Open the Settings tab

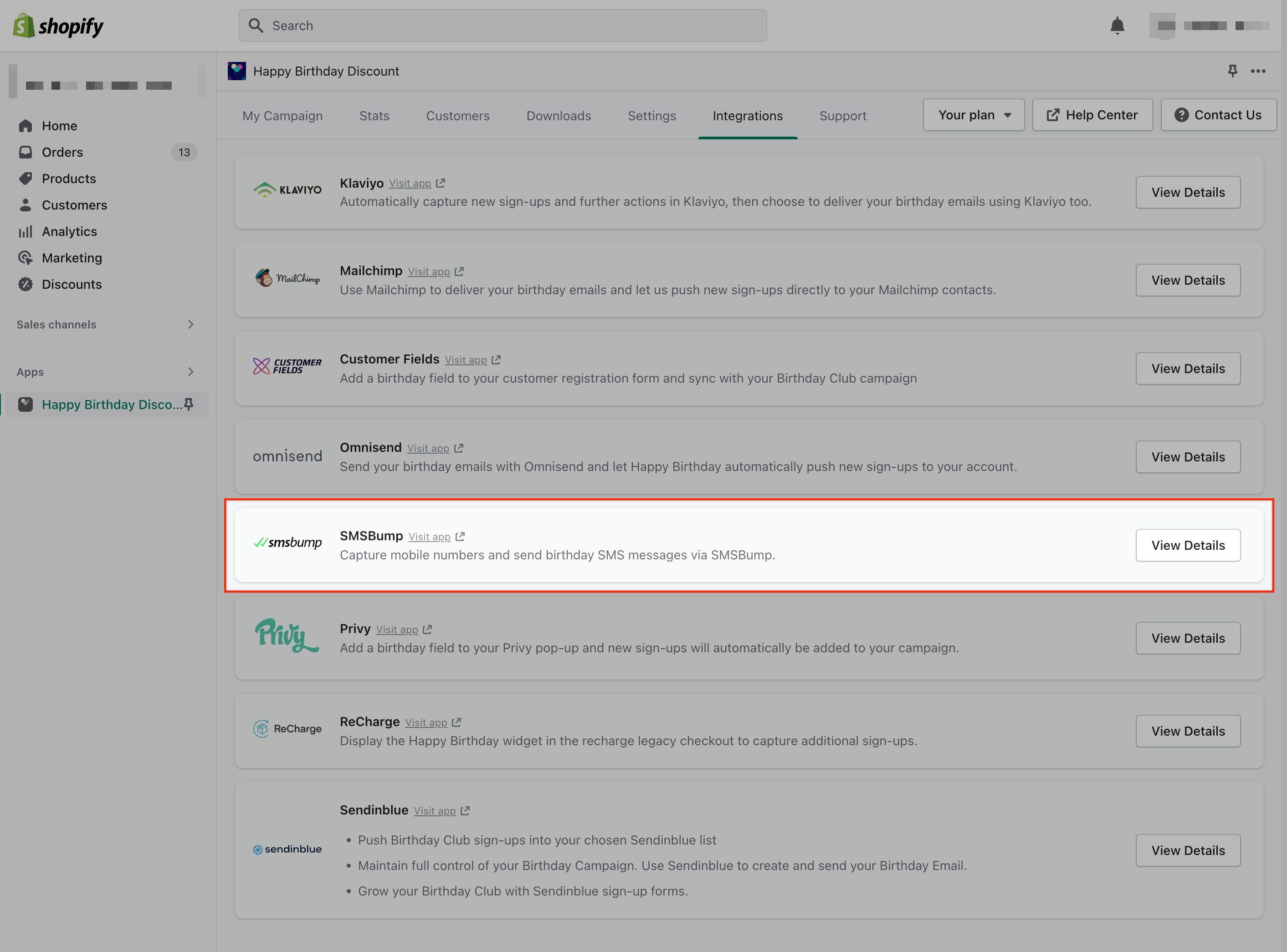[x=652, y=116]
